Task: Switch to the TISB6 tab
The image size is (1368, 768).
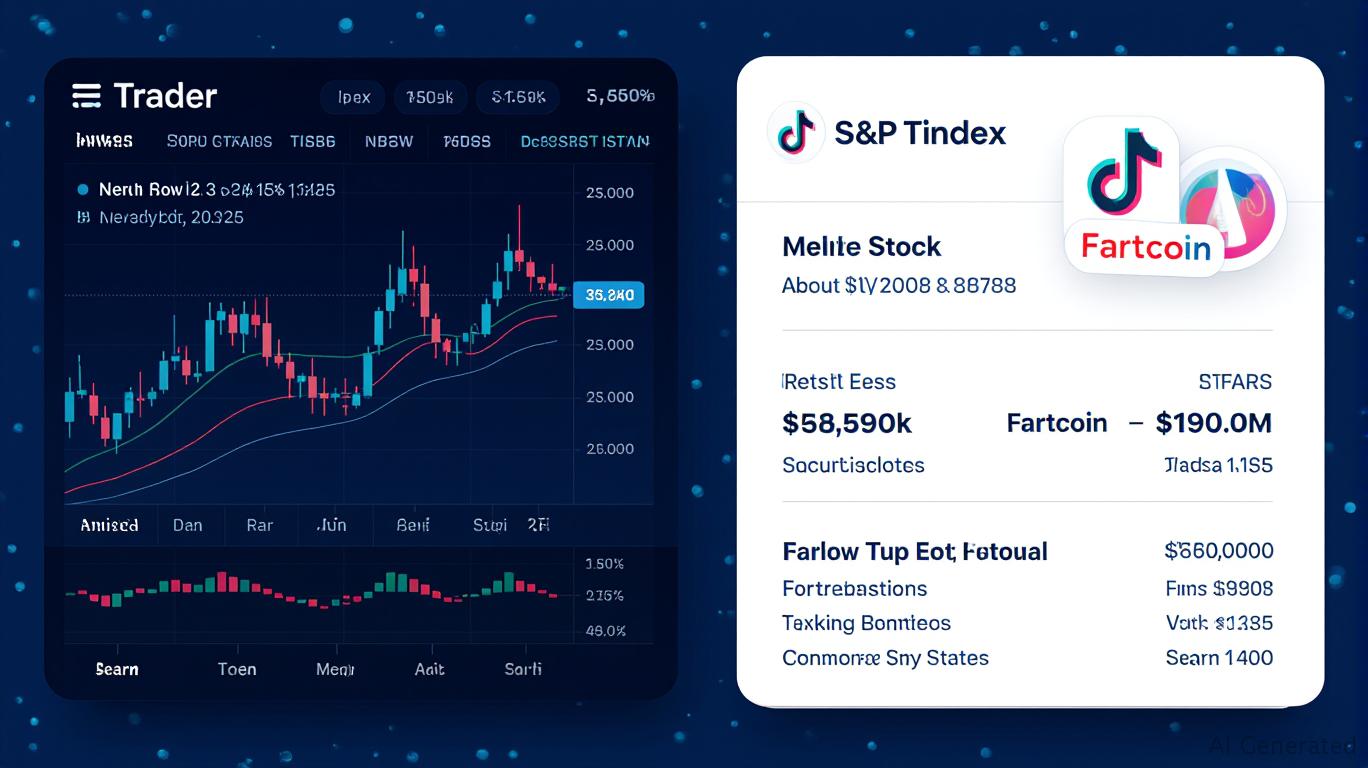Action: [313, 141]
